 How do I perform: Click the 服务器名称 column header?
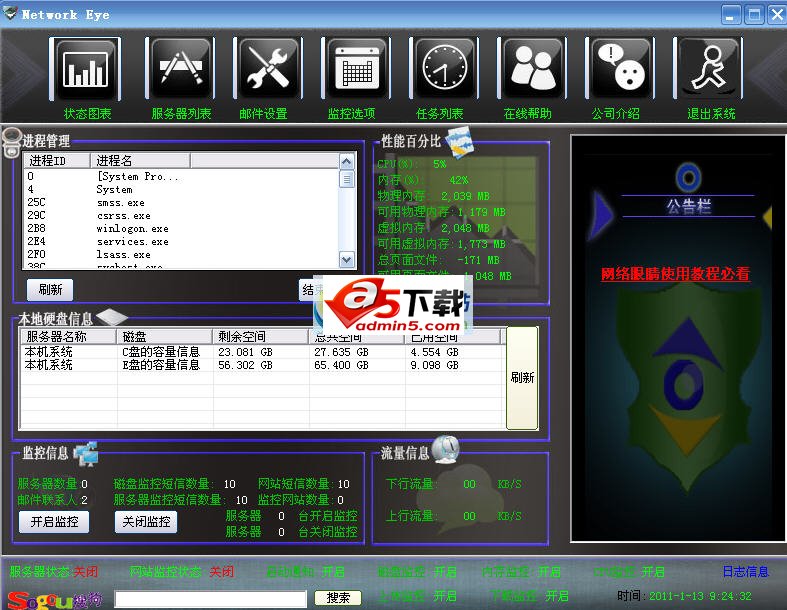[68, 336]
